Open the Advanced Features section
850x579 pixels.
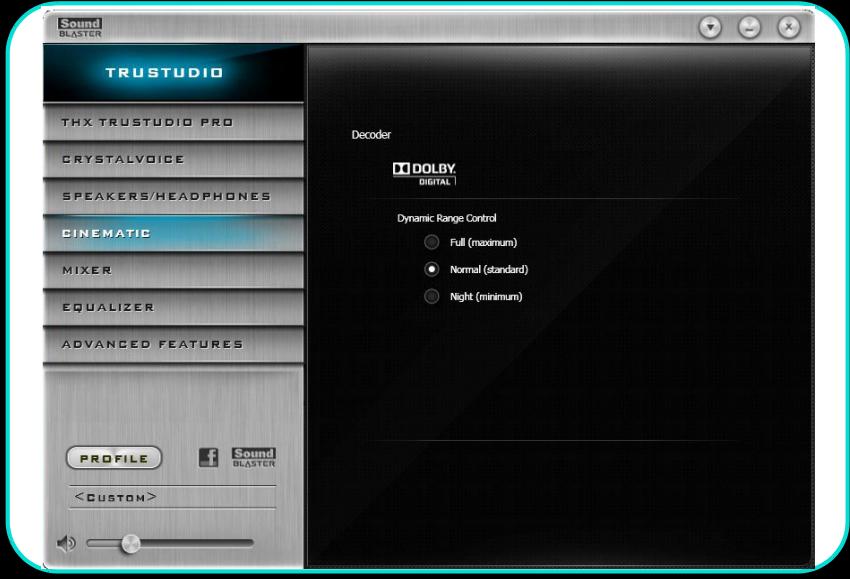tap(173, 344)
